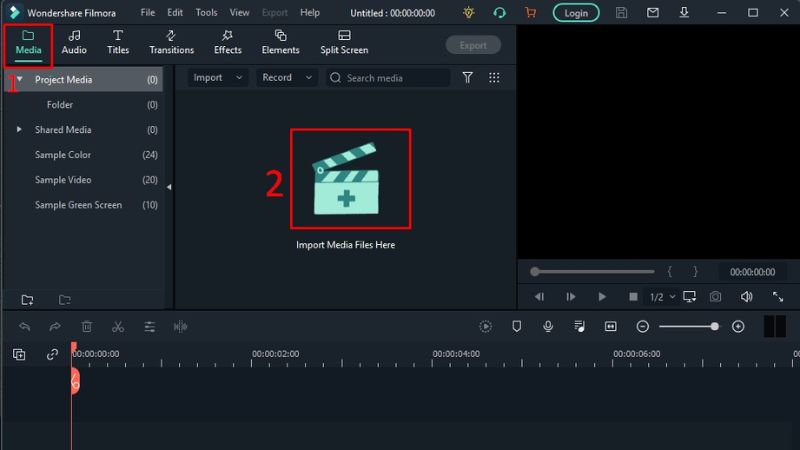800x450 pixels.
Task: Open the filter icon beside search media
Action: 467,78
